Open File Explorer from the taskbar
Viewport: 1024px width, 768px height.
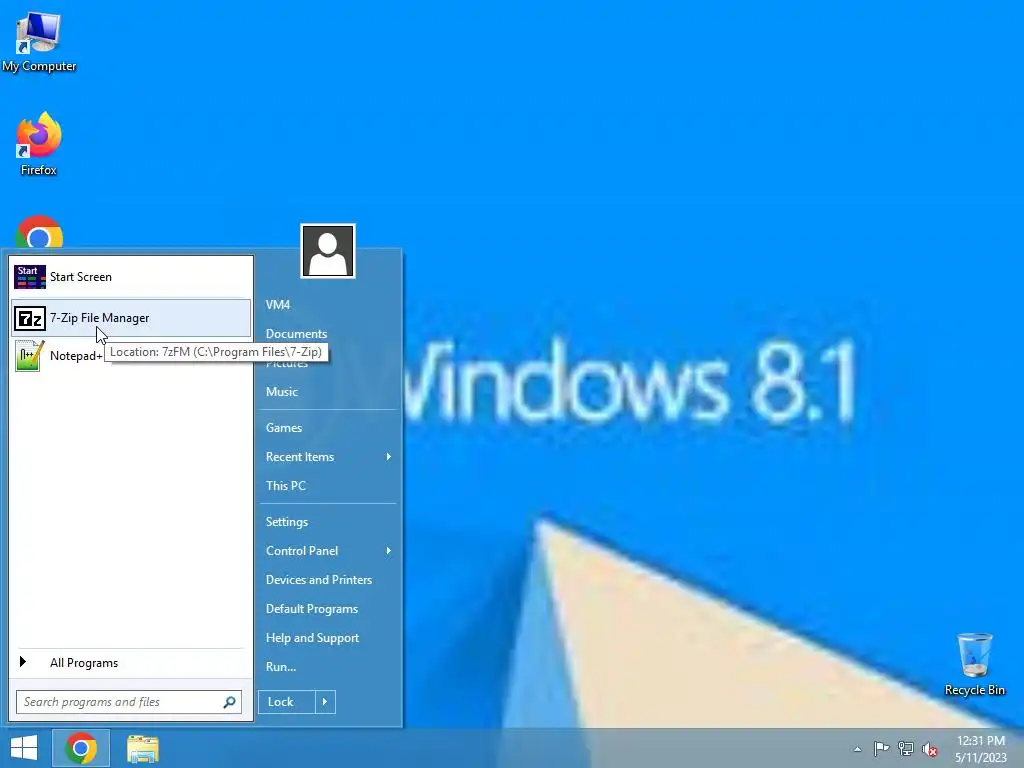coord(143,748)
